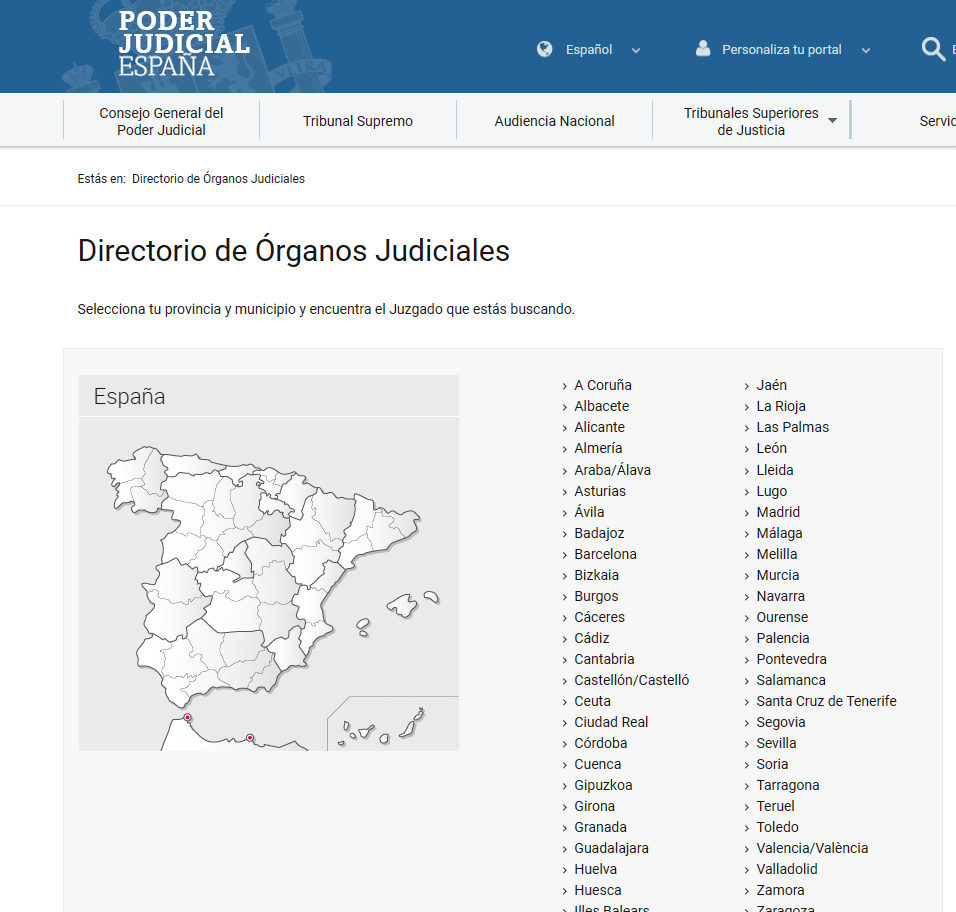Select the Granada province link

pos(600,827)
